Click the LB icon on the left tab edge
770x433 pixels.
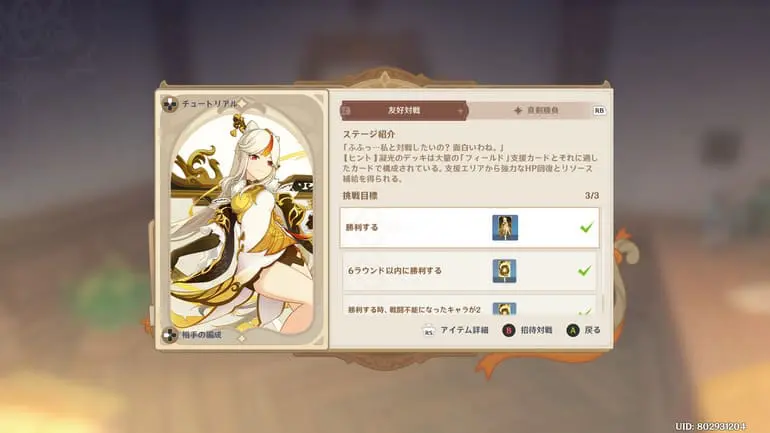coord(346,111)
